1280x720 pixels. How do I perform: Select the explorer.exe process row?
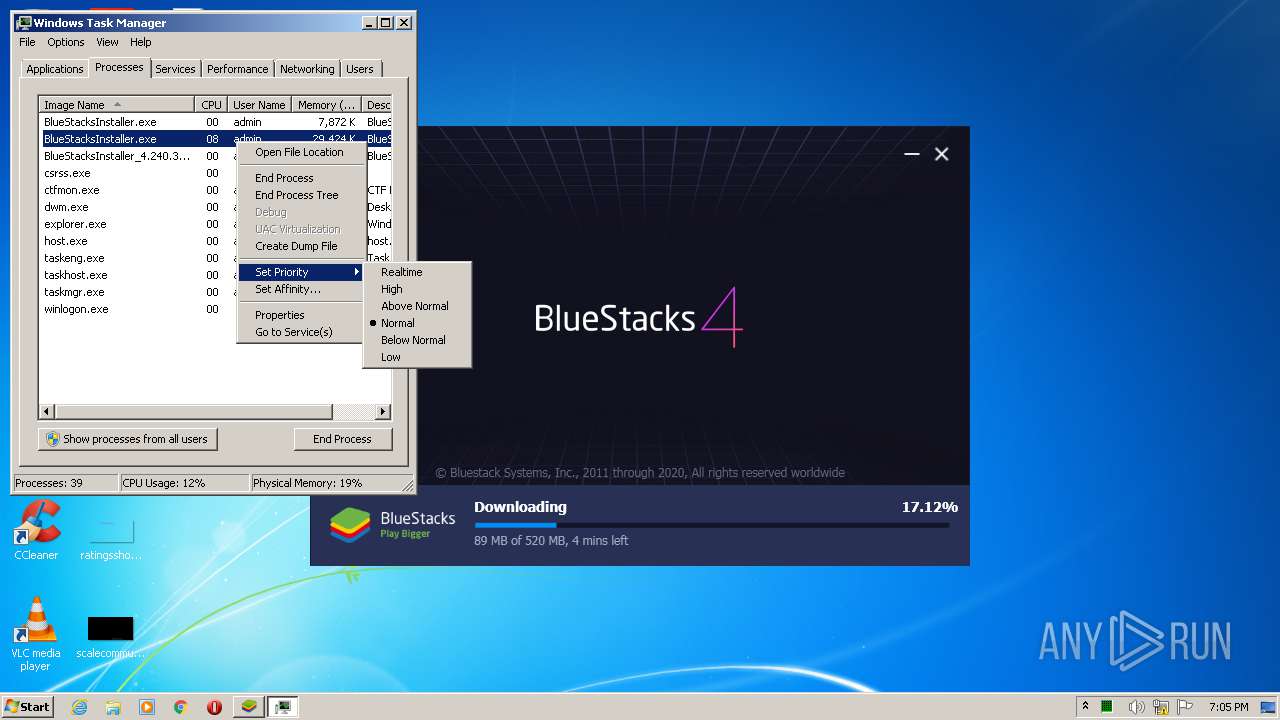(138, 224)
